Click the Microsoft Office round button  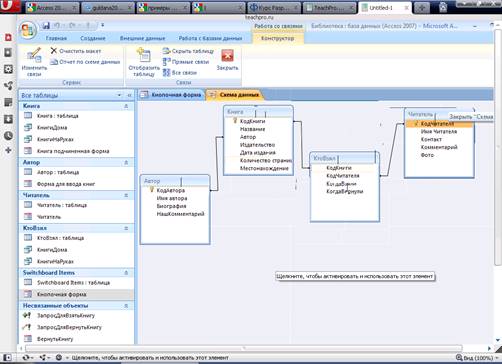point(28,30)
